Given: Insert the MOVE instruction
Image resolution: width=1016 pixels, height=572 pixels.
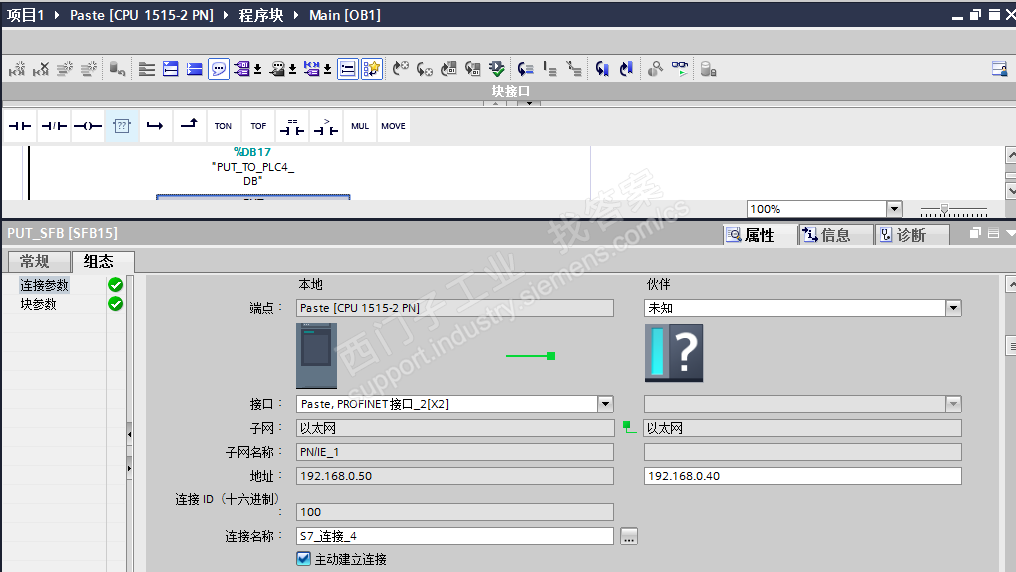Looking at the screenshot, I should (x=393, y=126).
